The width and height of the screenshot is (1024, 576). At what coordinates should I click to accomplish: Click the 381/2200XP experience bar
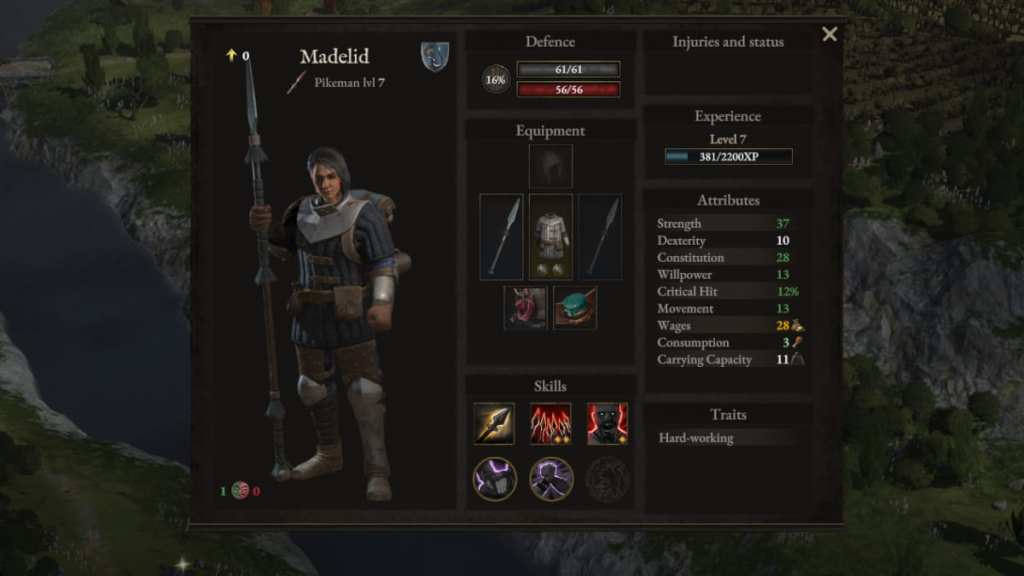728,157
